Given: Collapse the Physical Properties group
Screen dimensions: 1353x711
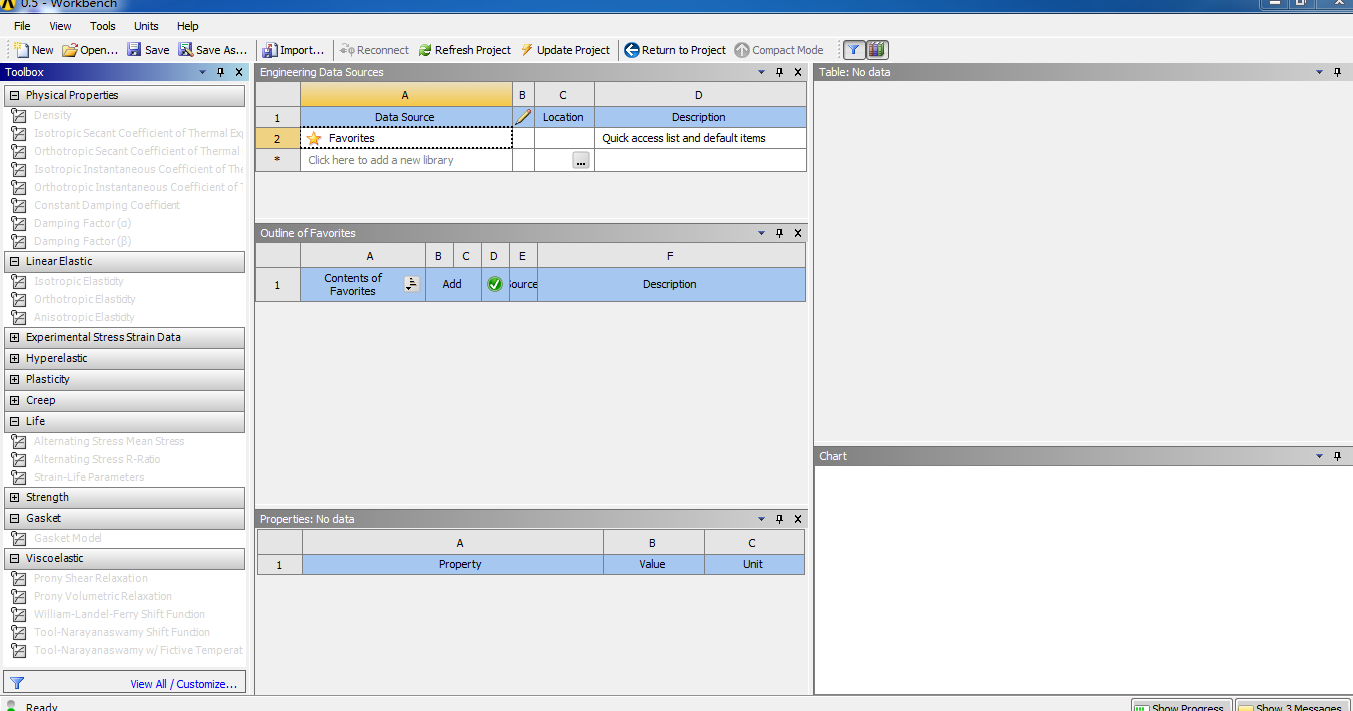Looking at the screenshot, I should (x=15, y=95).
